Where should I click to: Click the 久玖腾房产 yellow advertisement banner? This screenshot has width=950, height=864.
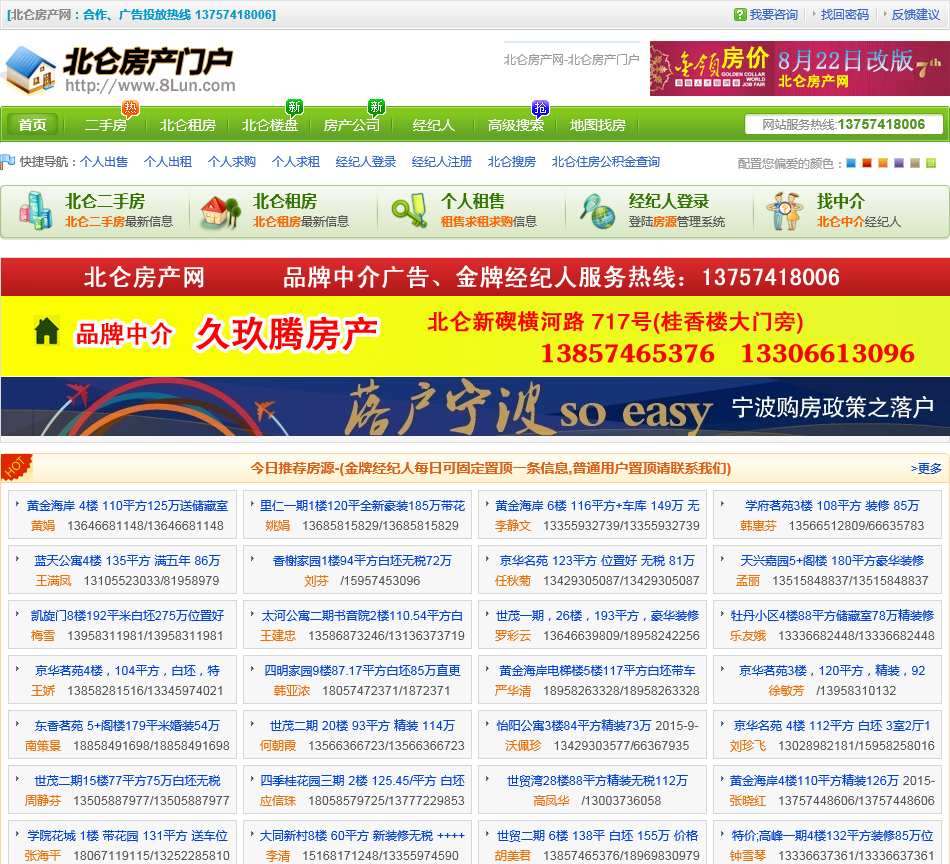[475, 336]
